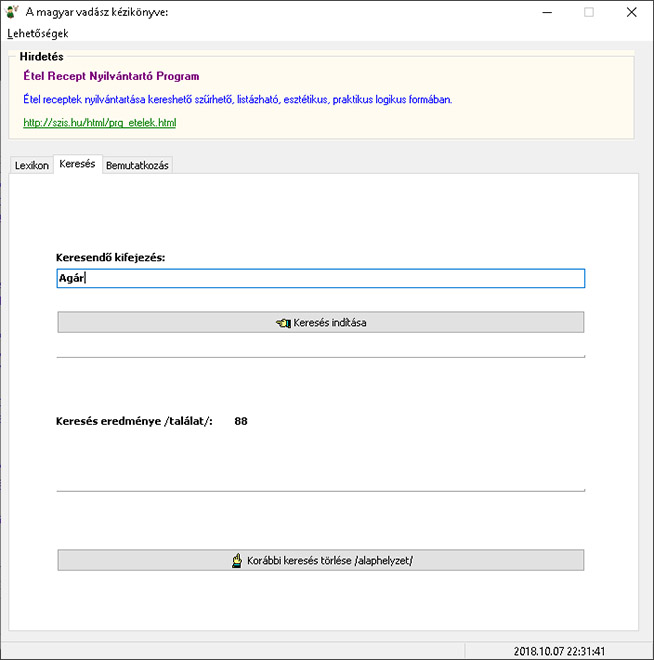Viewport: 654px width, 660px height.
Task: Click the pointing hand icon on search button
Action: [x=283, y=323]
